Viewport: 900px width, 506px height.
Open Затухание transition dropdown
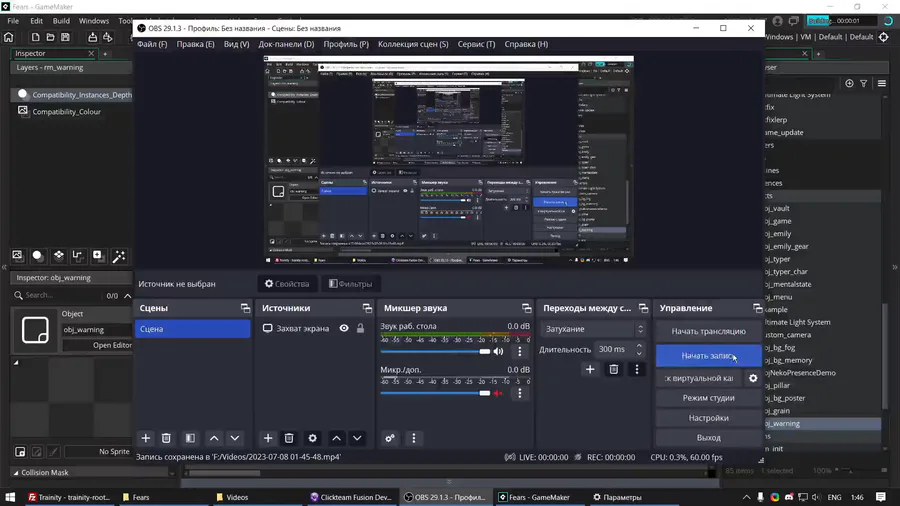point(593,329)
